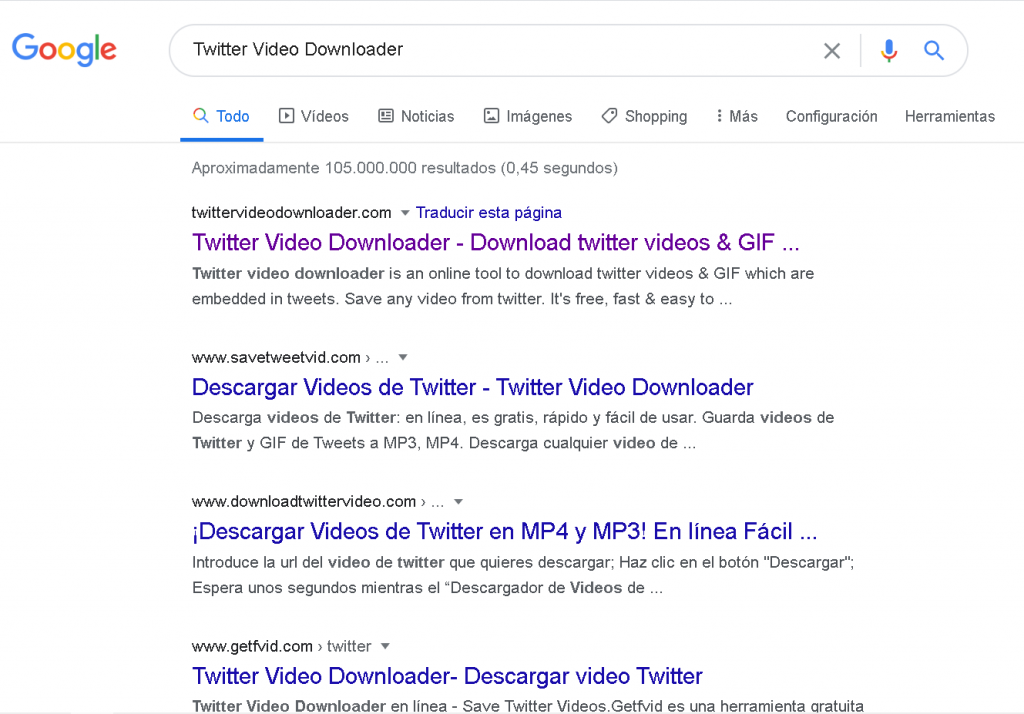Click Traducir esta página link
Image resolution: width=1024 pixels, height=714 pixels.
tap(488, 213)
